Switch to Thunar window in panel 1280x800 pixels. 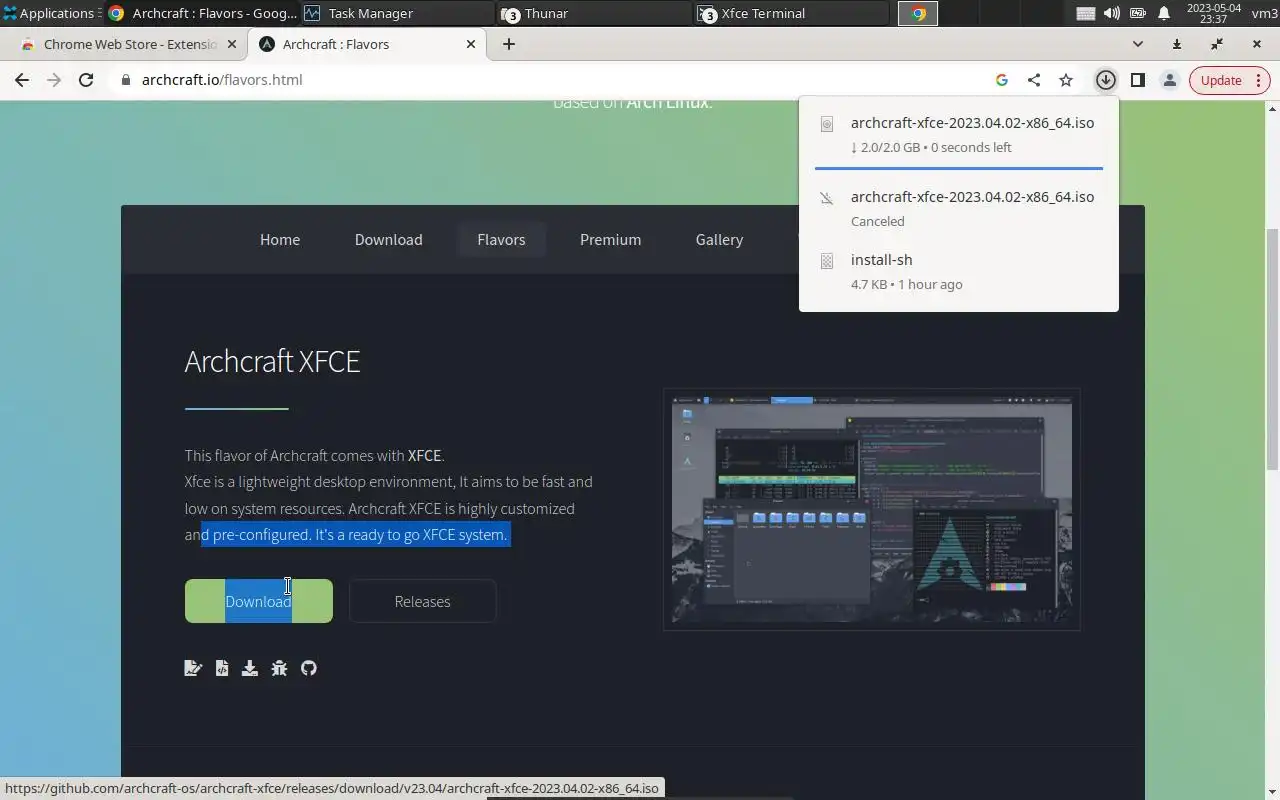(595, 13)
